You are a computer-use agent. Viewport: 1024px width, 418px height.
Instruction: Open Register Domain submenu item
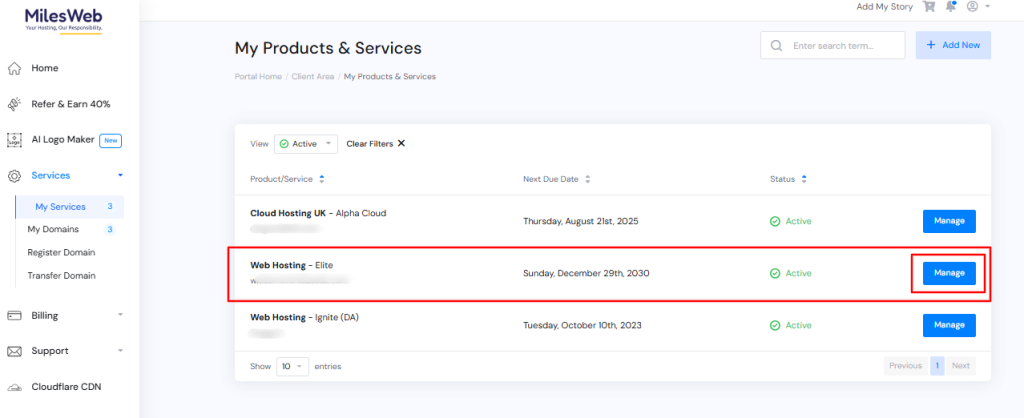pos(61,252)
